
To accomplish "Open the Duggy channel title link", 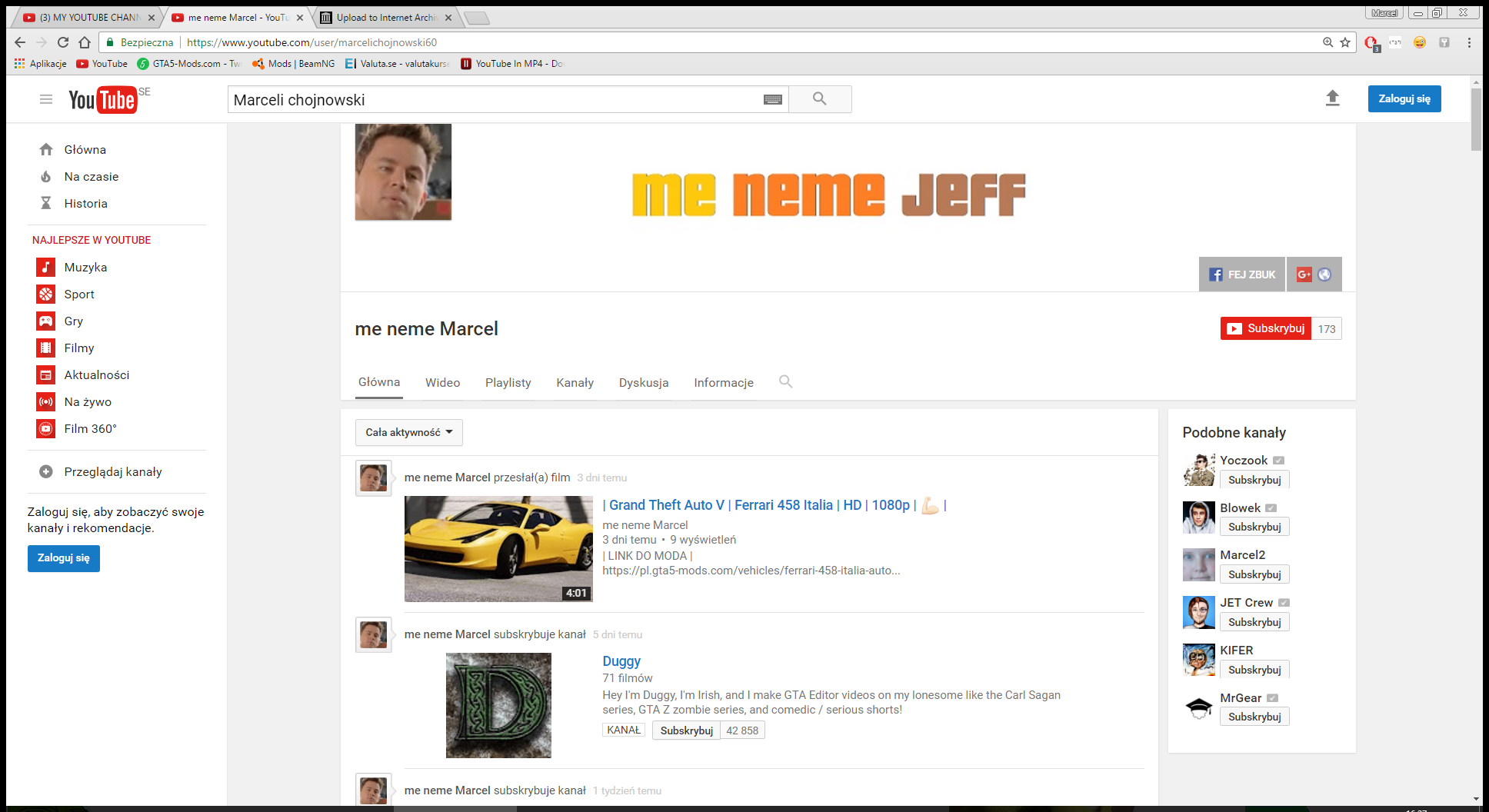I will [x=621, y=661].
